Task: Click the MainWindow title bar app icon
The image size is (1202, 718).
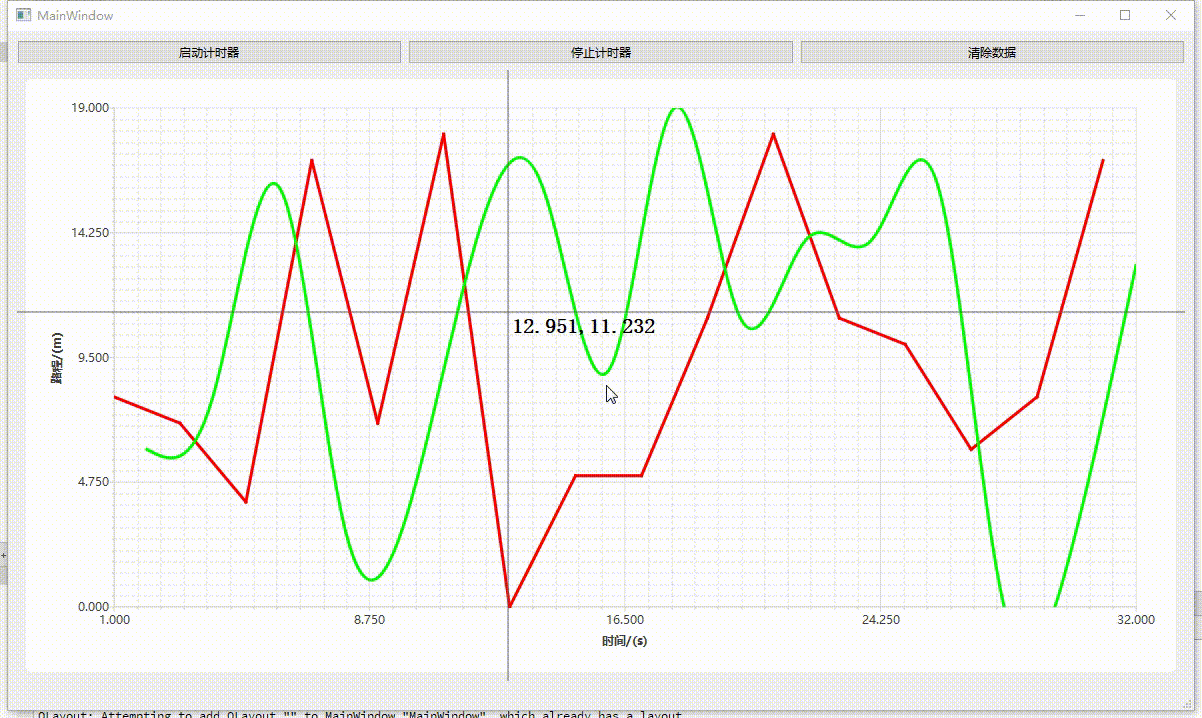Action: tap(24, 15)
